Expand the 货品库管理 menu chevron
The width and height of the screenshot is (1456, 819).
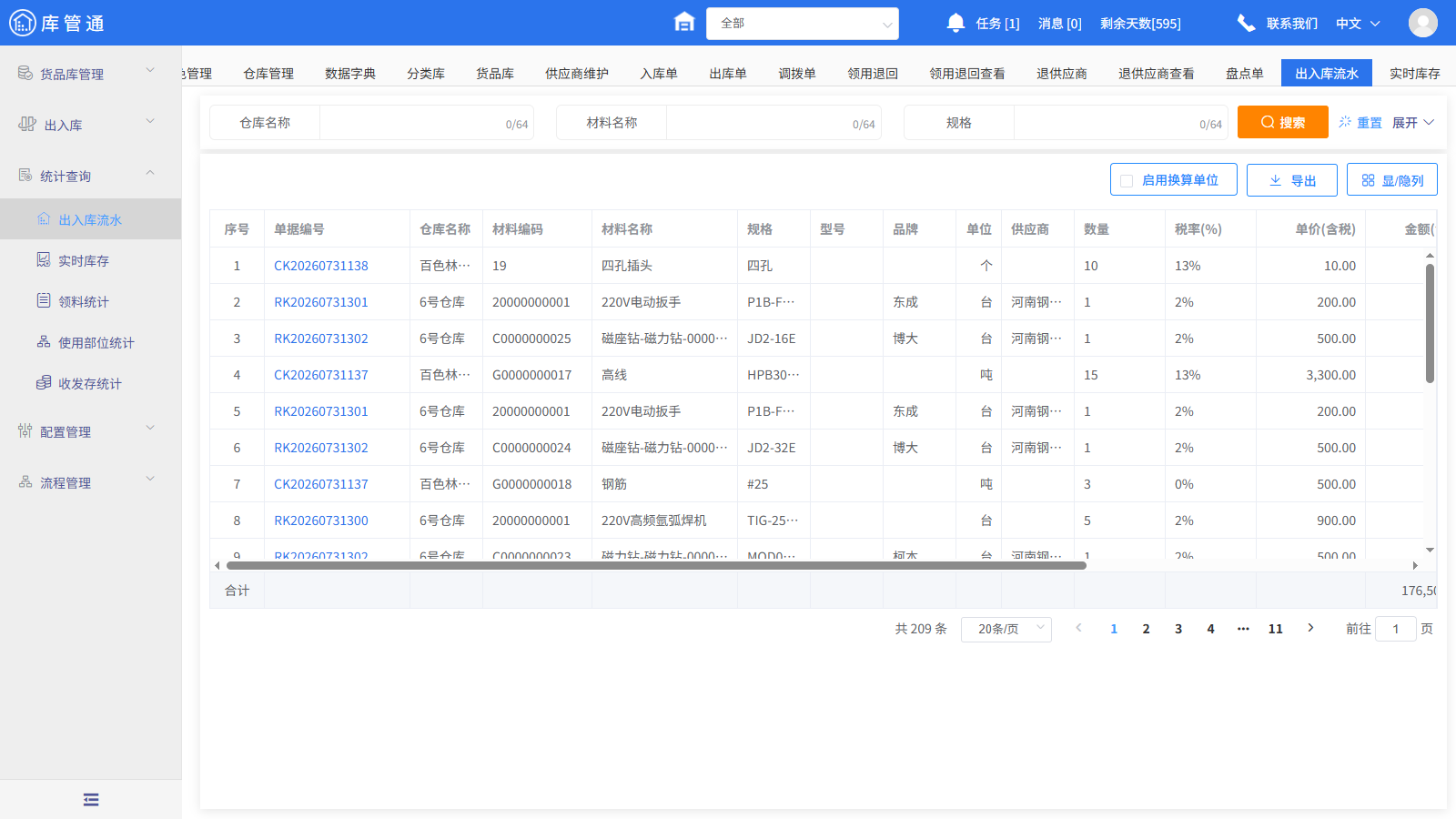pos(150,70)
